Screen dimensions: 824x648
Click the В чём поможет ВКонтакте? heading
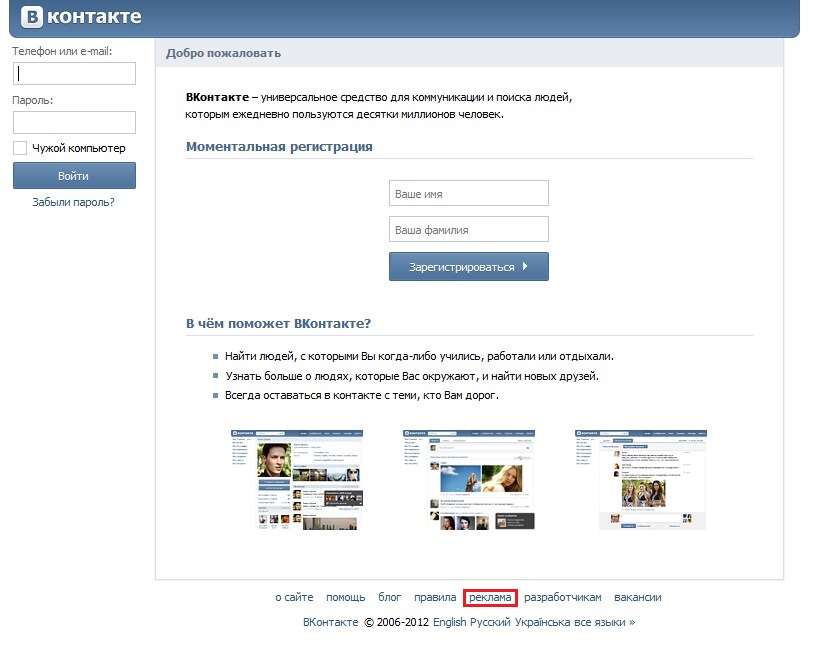[279, 323]
